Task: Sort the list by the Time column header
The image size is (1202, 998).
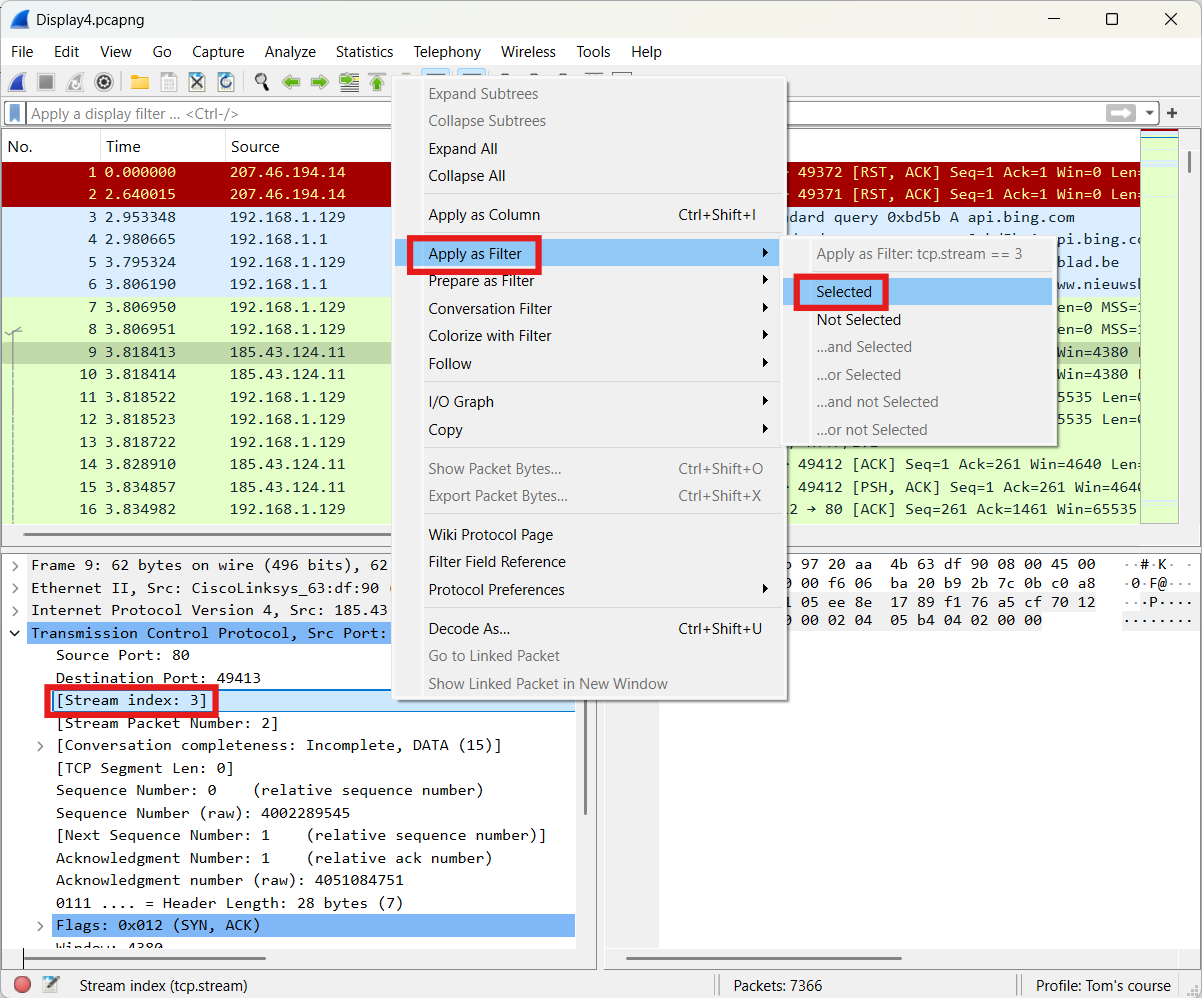Action: coord(162,146)
